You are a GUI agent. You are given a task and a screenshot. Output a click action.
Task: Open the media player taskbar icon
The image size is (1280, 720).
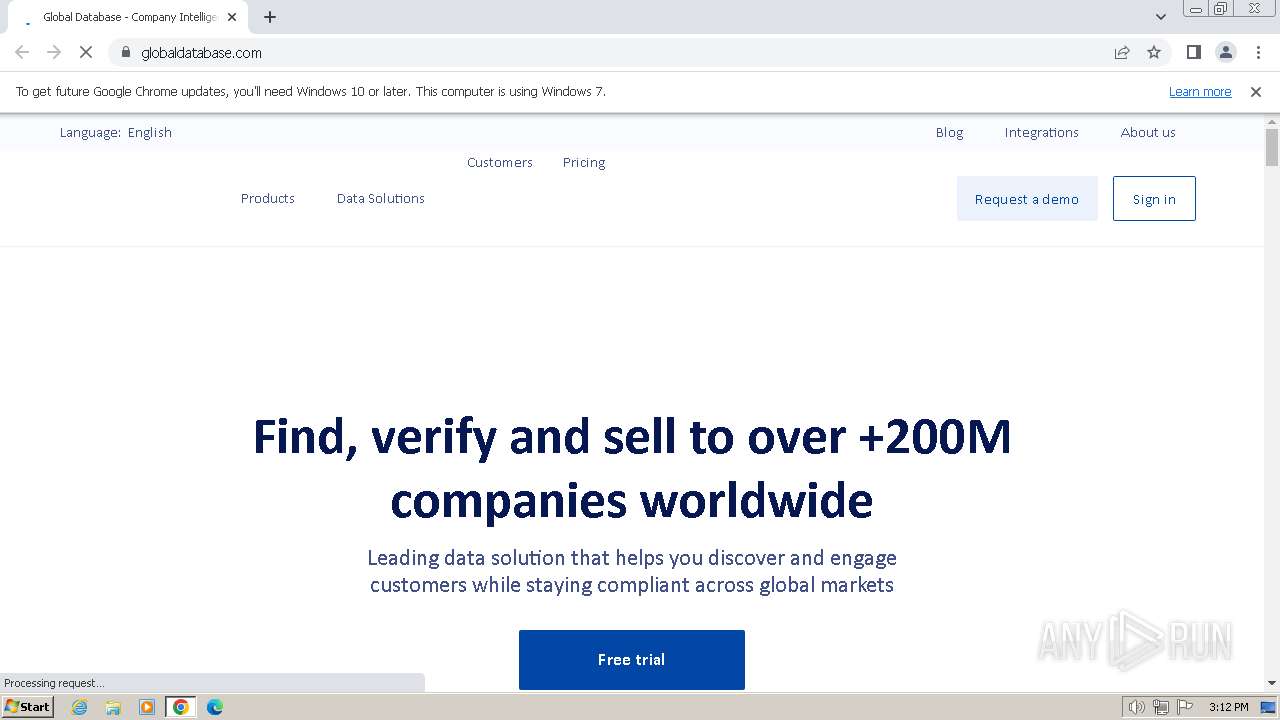(147, 707)
